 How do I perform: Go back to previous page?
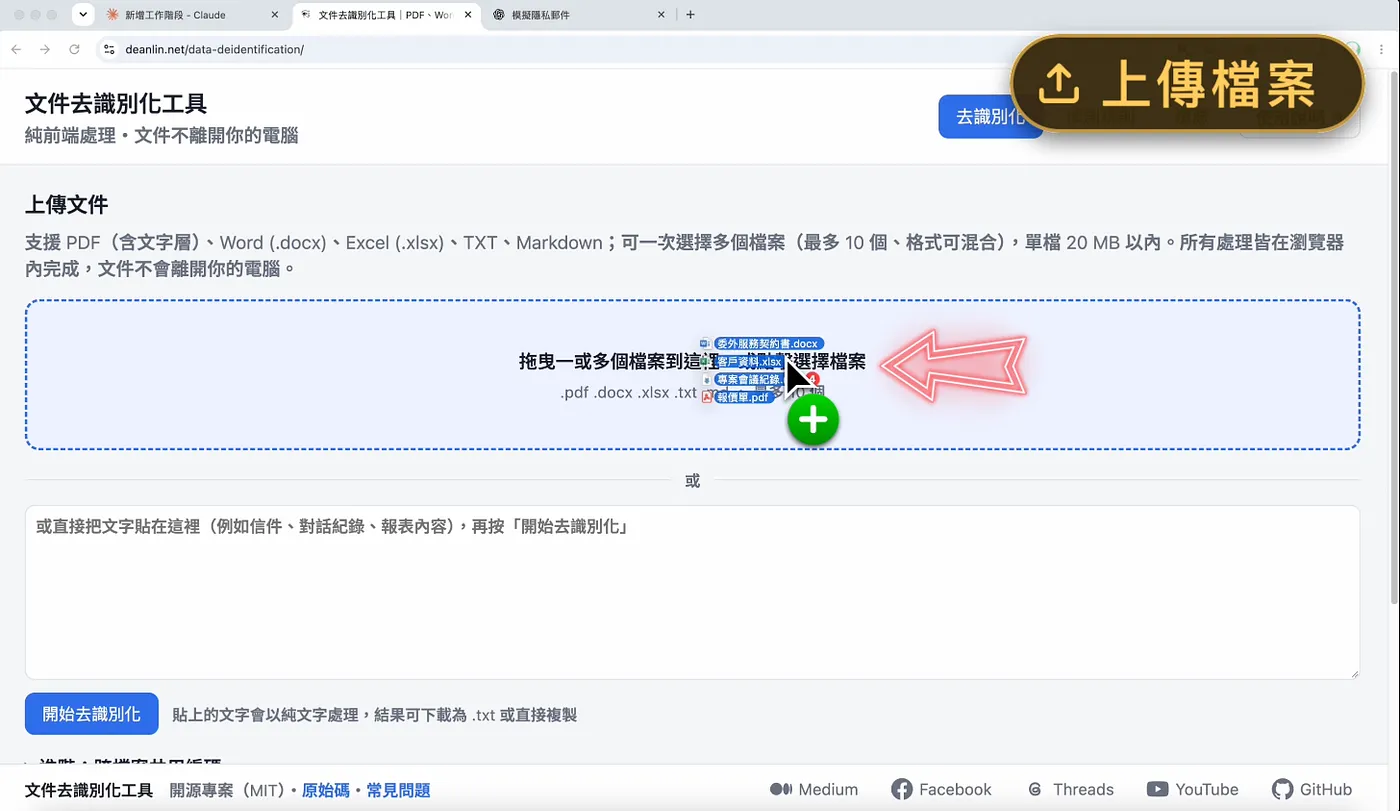click(16, 49)
